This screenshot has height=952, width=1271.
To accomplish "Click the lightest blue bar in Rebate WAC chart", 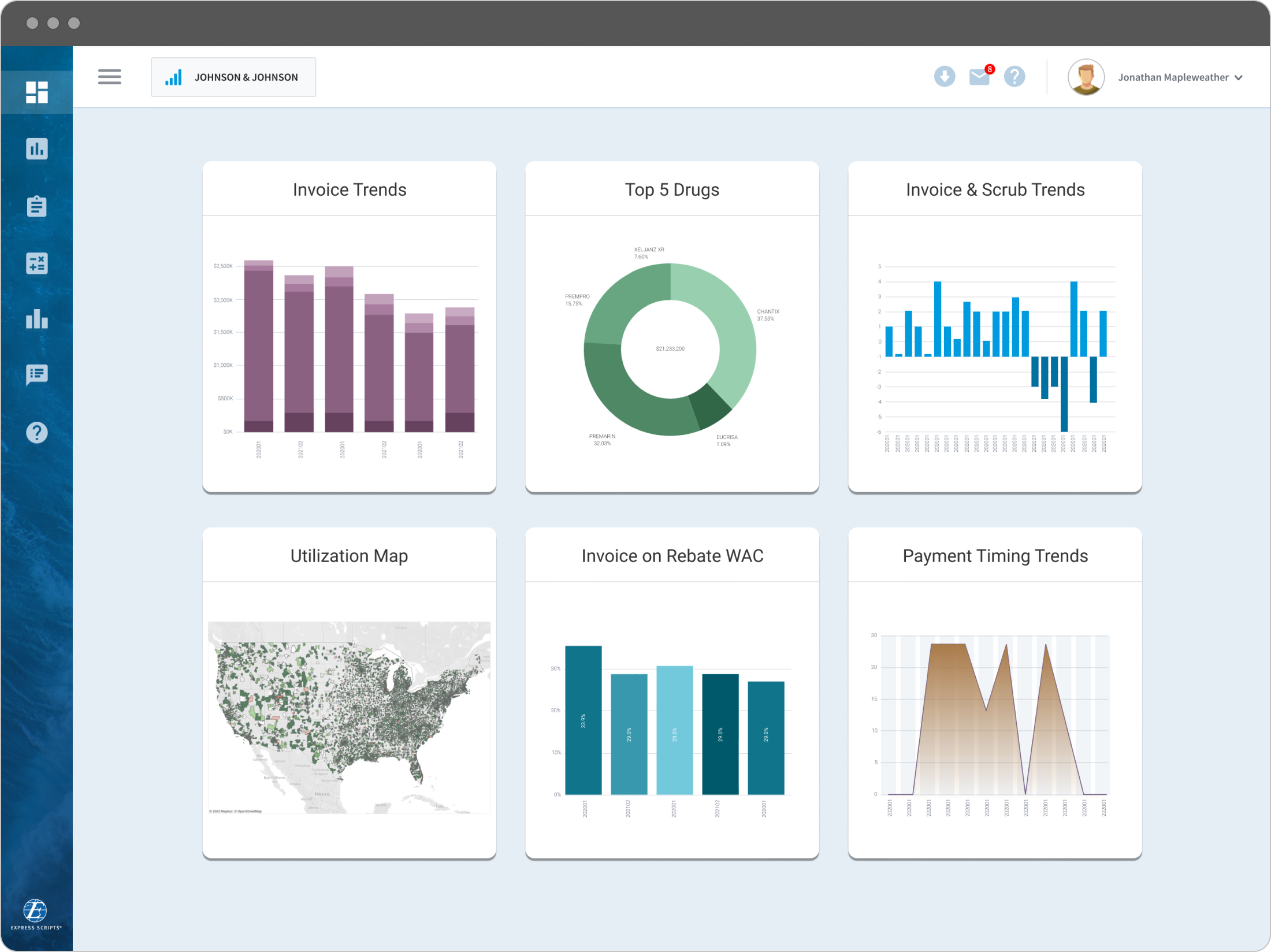I will pos(674,730).
